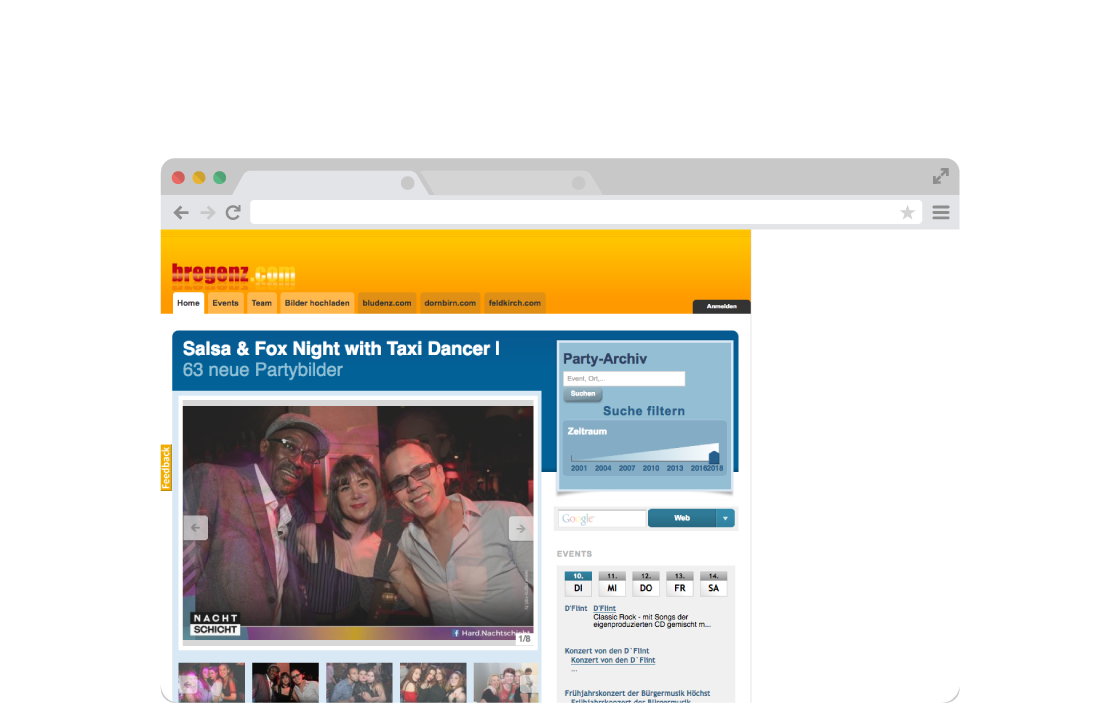Open the underlined D'Flint event link
The width and height of the screenshot is (1120, 705).
click(604, 609)
